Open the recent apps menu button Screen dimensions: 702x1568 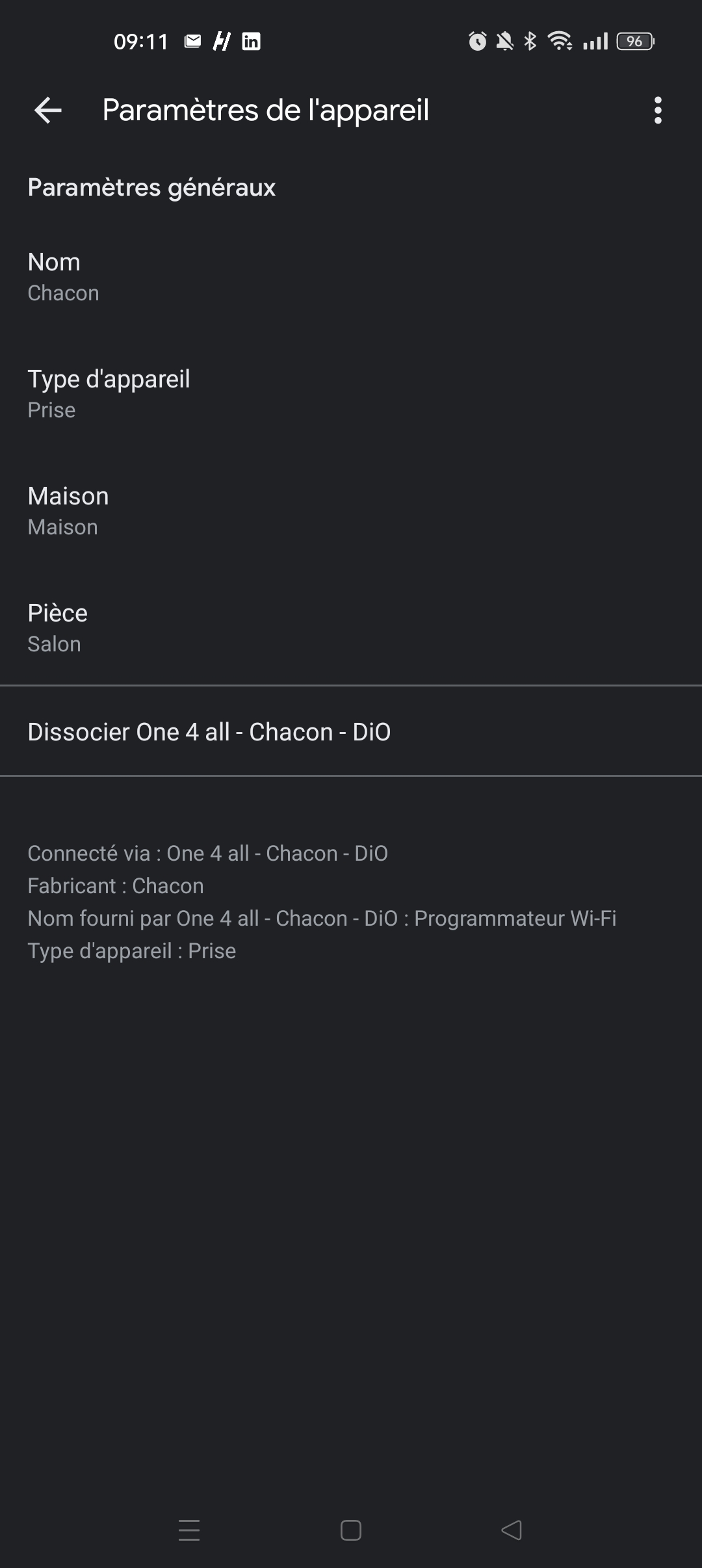click(189, 1530)
